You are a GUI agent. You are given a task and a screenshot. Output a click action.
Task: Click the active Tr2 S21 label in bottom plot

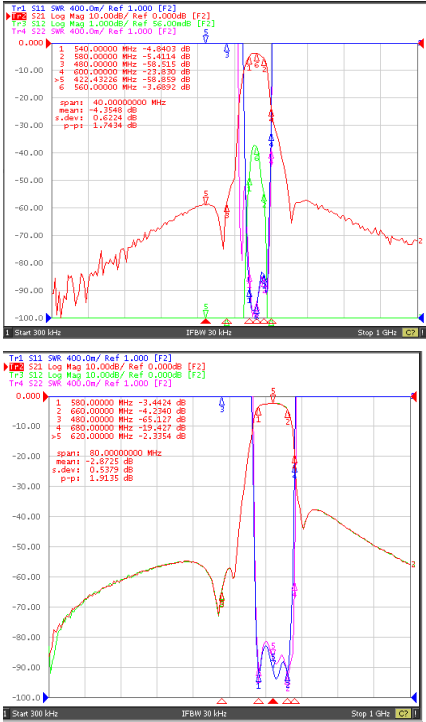point(107,367)
